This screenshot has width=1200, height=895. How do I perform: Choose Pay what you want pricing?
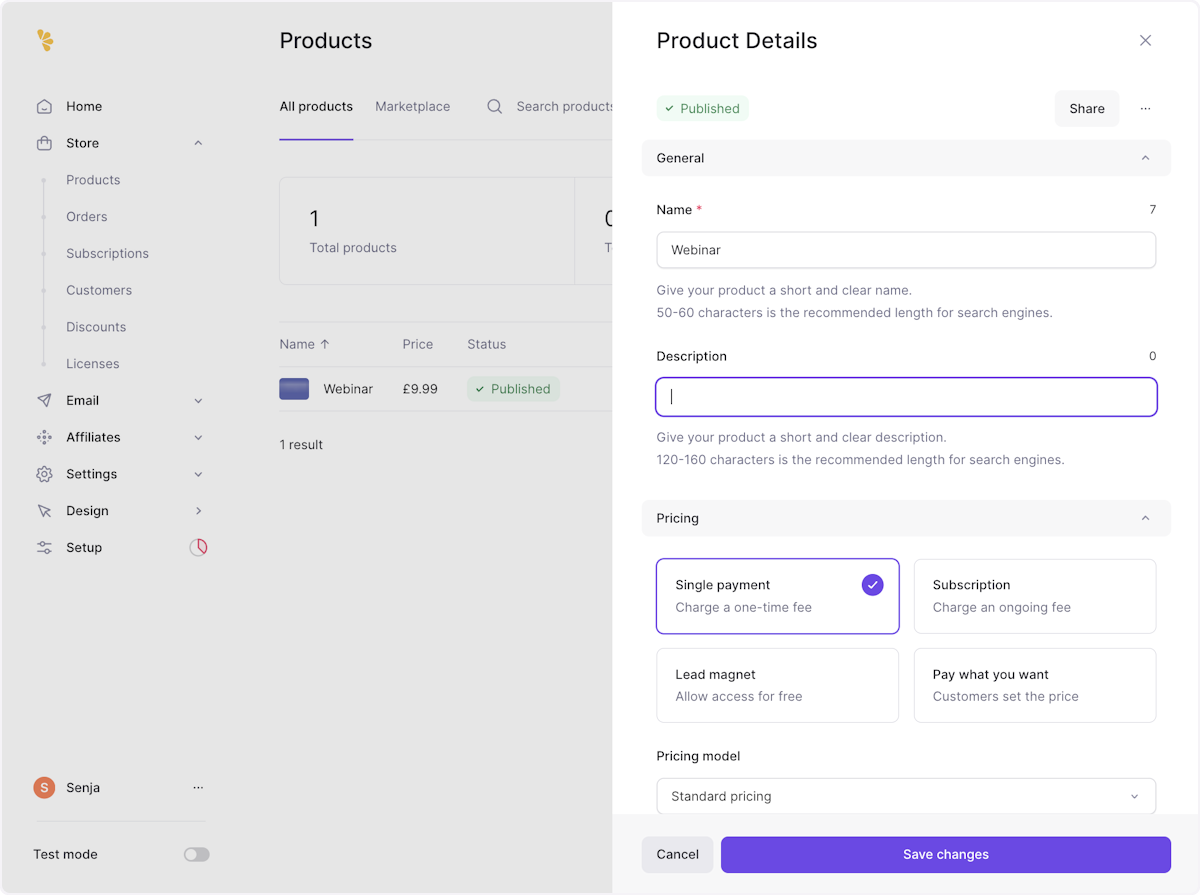[1034, 685]
